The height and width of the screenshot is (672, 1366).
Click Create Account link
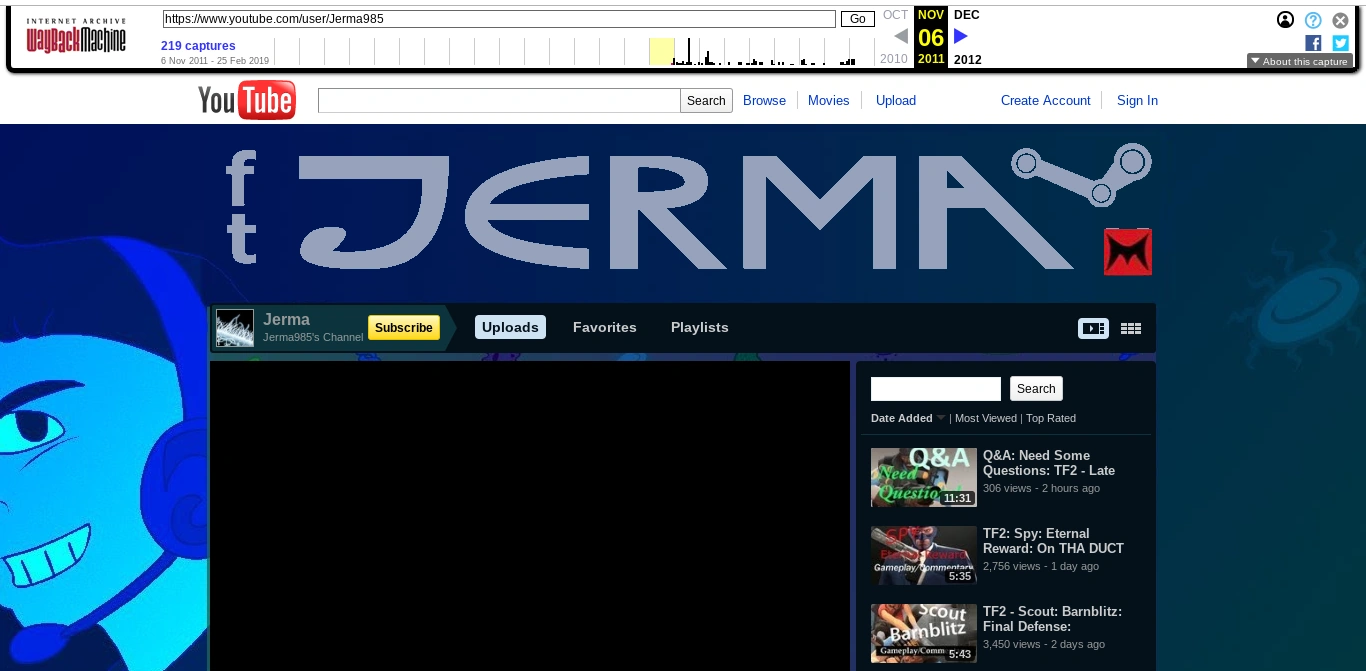(x=1046, y=100)
